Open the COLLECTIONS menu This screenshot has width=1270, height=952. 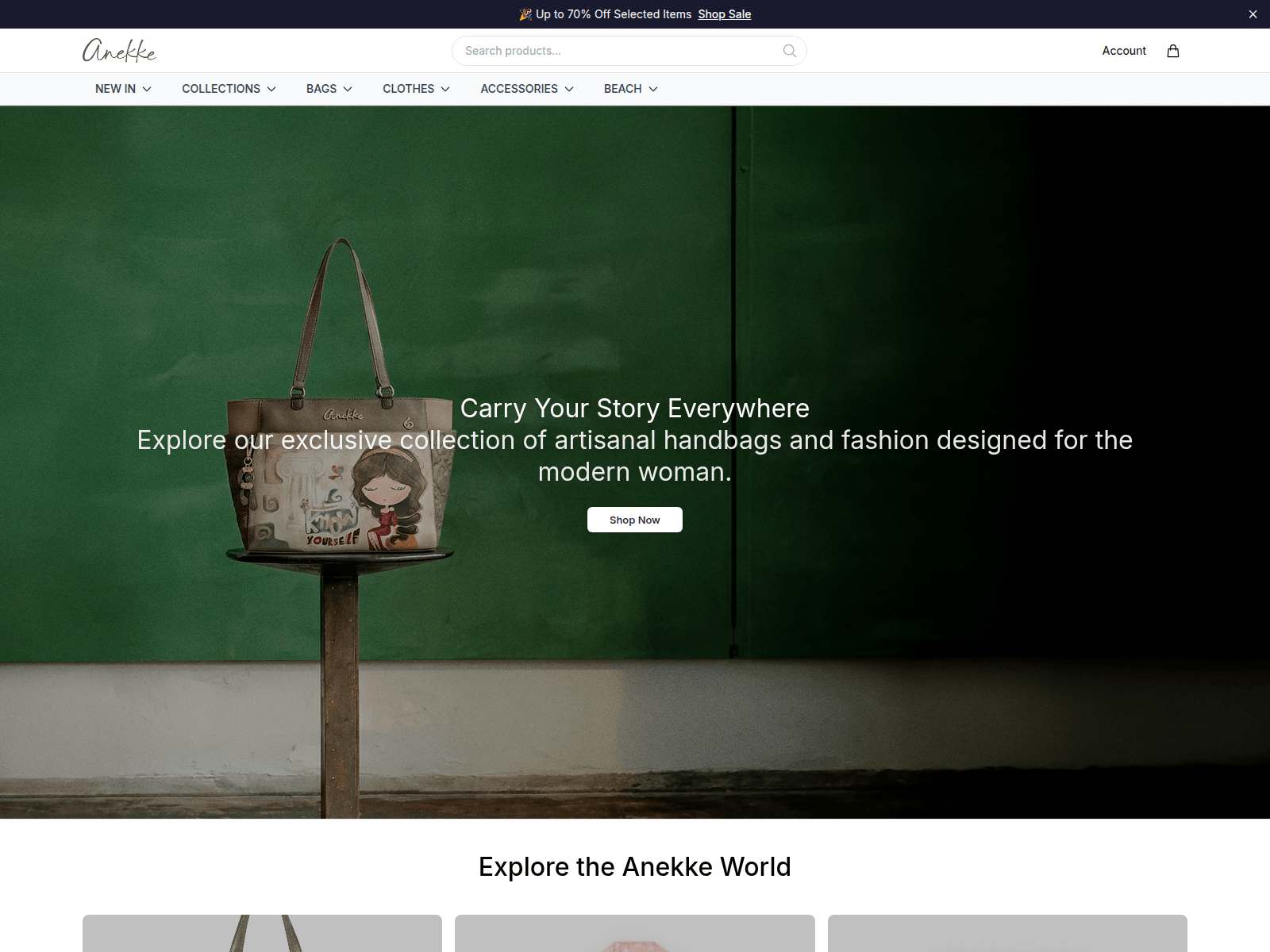221,89
